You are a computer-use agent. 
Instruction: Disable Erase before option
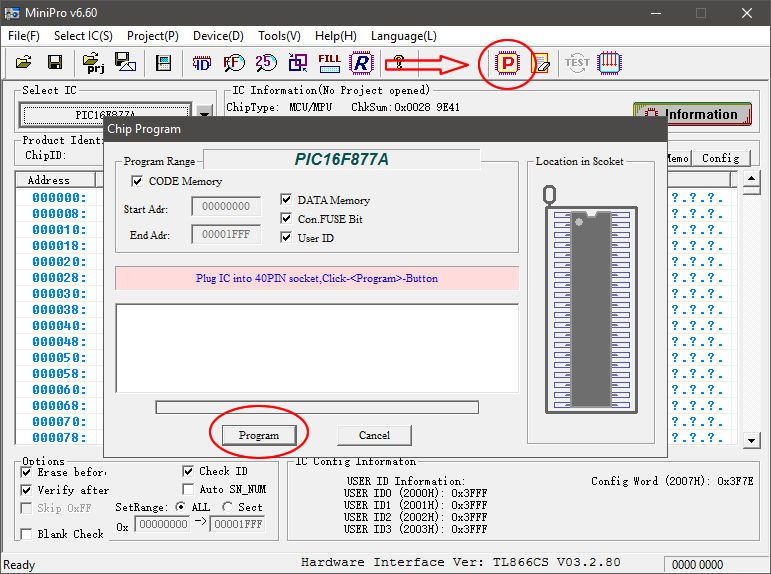tap(27, 472)
